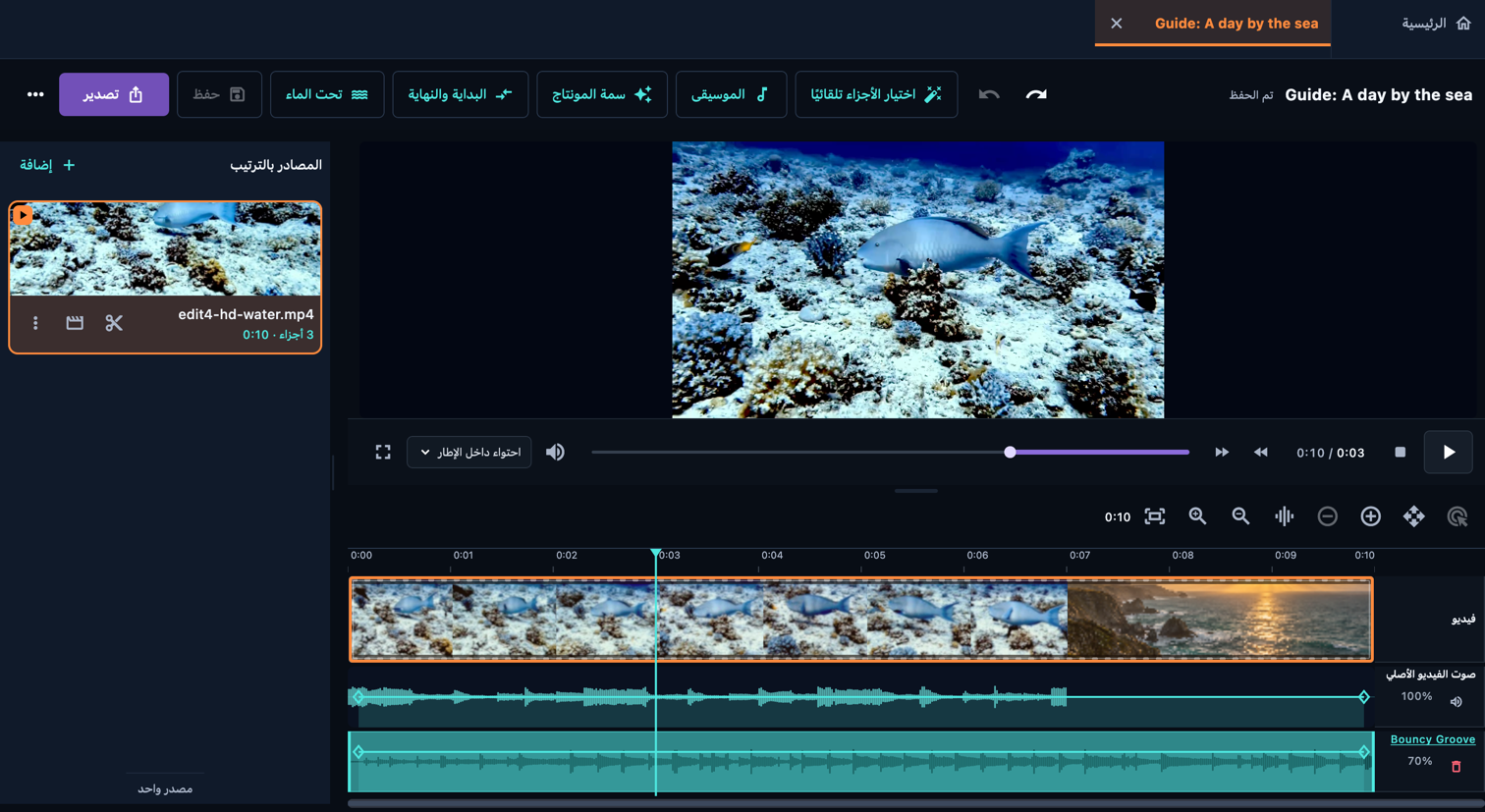1485x812 pixels.
Task: Select the edit4-hd-water.mp4 source thumbnail
Action: click(x=165, y=249)
